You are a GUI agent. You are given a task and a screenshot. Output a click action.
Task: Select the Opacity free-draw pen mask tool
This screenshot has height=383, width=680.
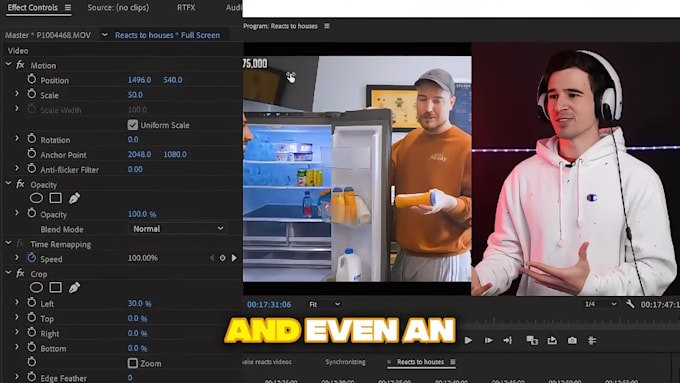75,198
